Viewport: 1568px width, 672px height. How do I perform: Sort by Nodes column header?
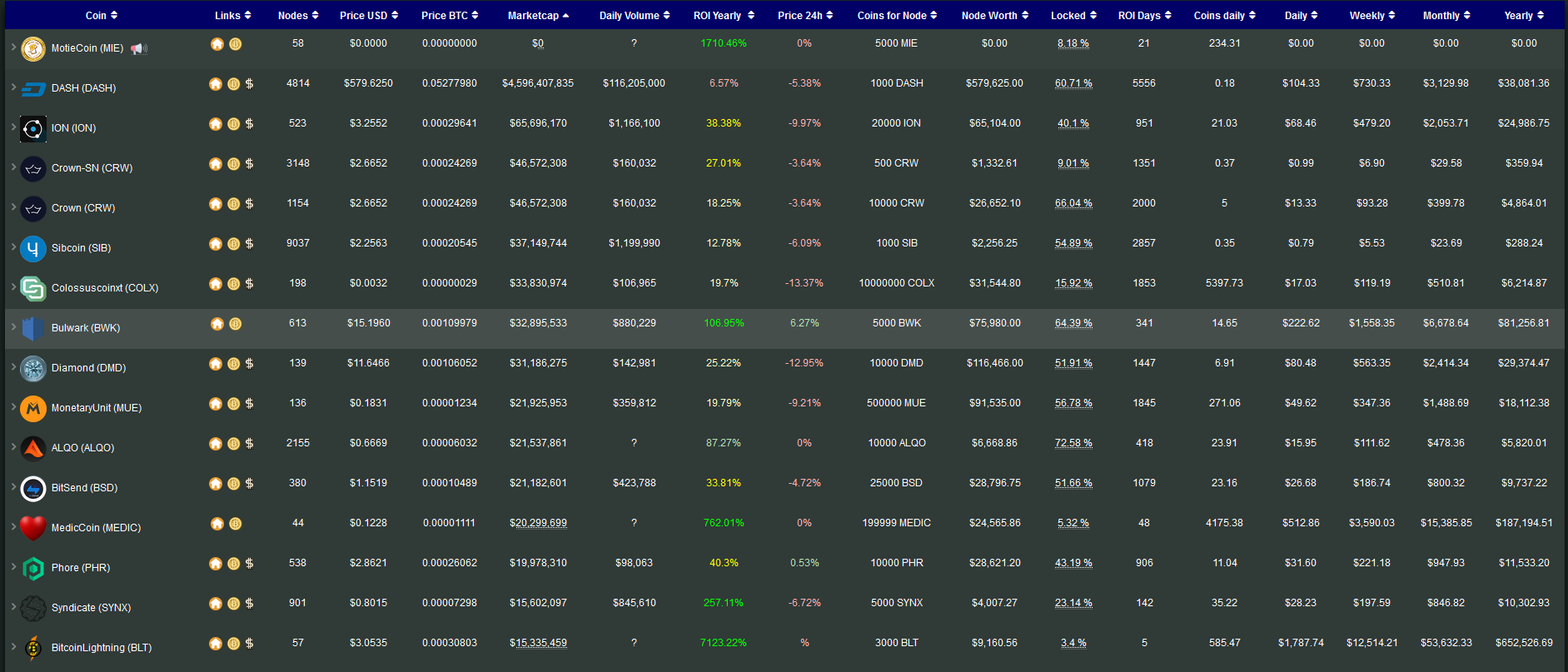(x=298, y=15)
